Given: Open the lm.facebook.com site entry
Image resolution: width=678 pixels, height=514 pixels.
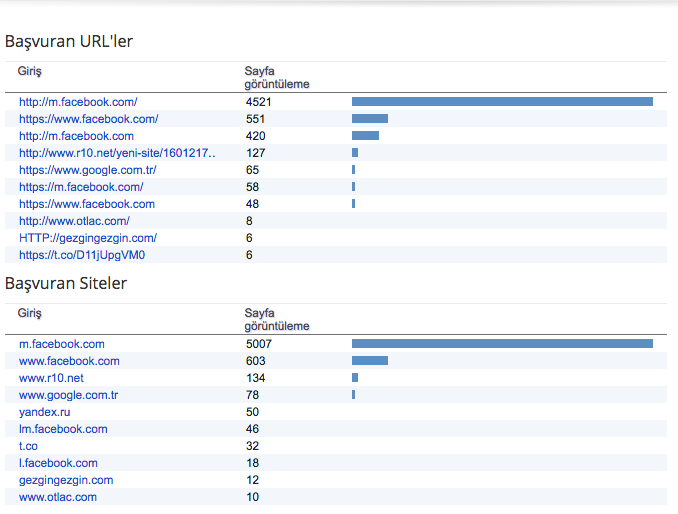Looking at the screenshot, I should tap(63, 429).
